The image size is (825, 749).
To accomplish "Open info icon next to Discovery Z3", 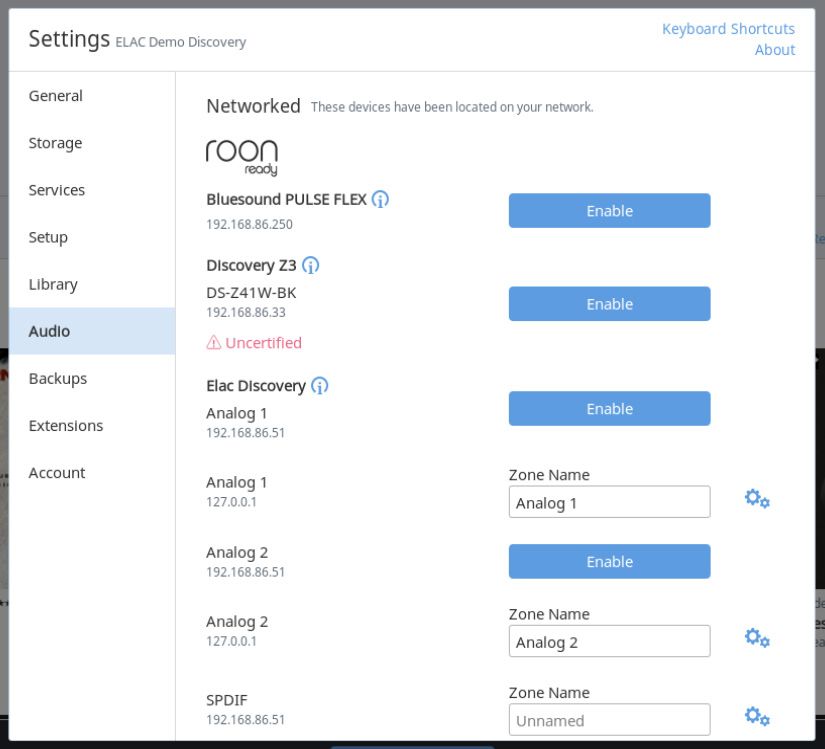I will pos(310,265).
